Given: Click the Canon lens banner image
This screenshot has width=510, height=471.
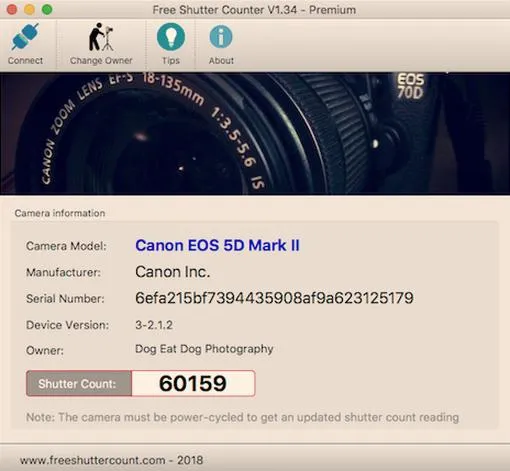Looking at the screenshot, I should coord(255,133).
